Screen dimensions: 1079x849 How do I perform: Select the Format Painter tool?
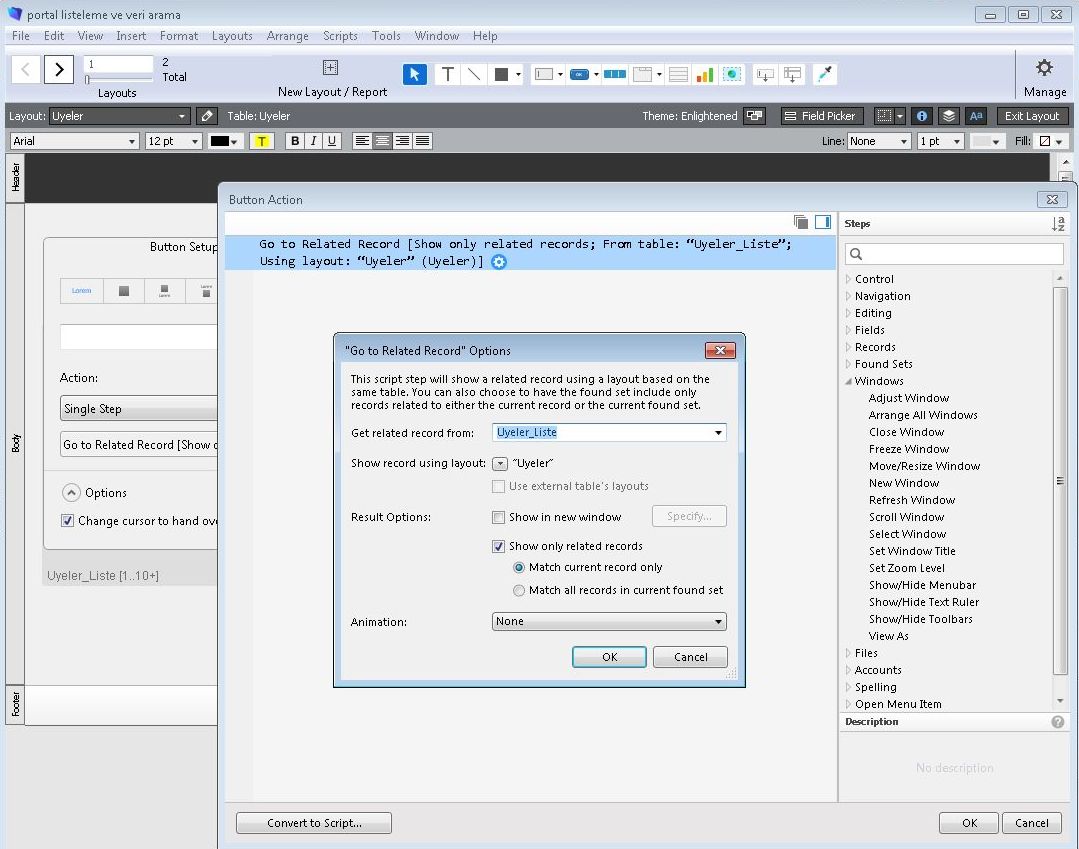pyautogui.click(x=825, y=74)
